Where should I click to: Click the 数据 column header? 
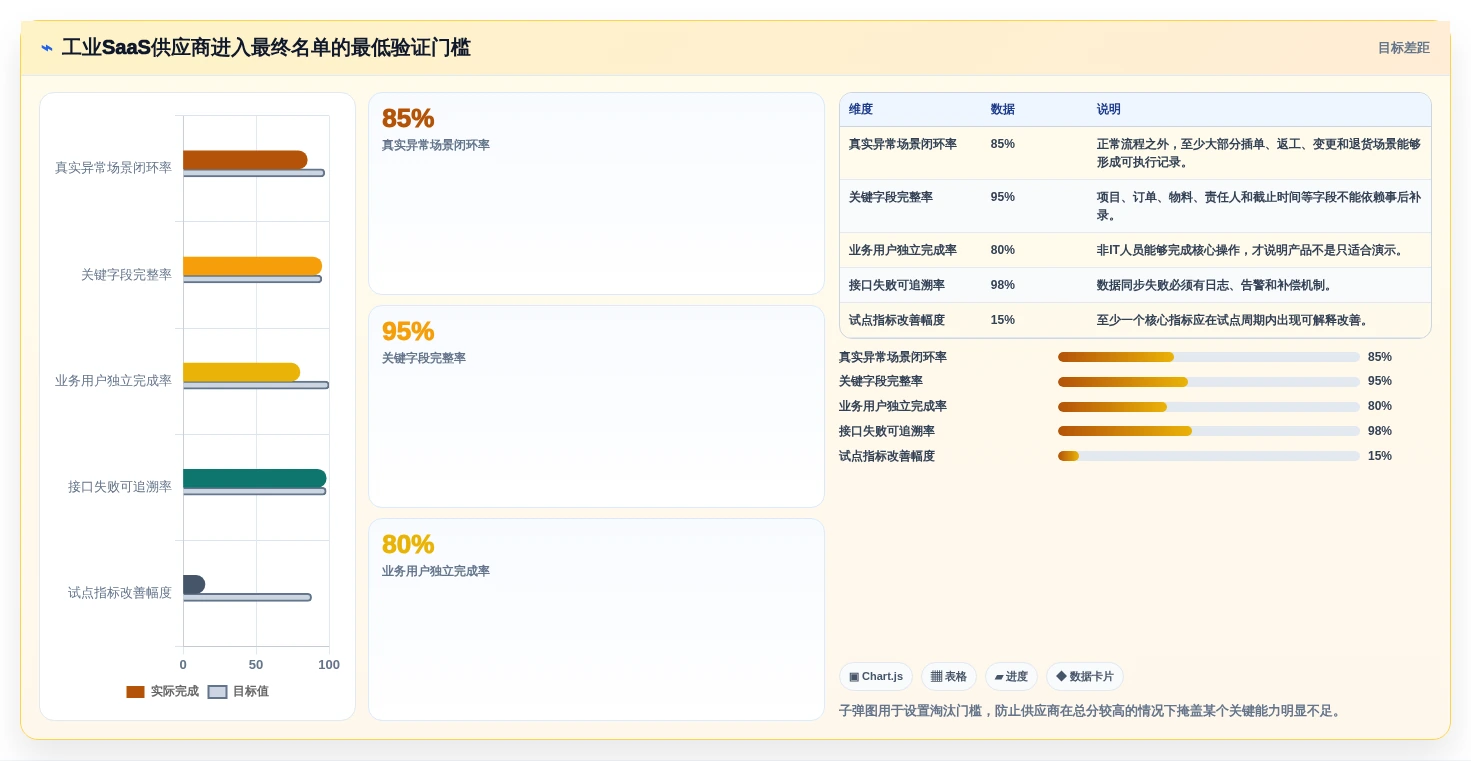click(x=1003, y=110)
